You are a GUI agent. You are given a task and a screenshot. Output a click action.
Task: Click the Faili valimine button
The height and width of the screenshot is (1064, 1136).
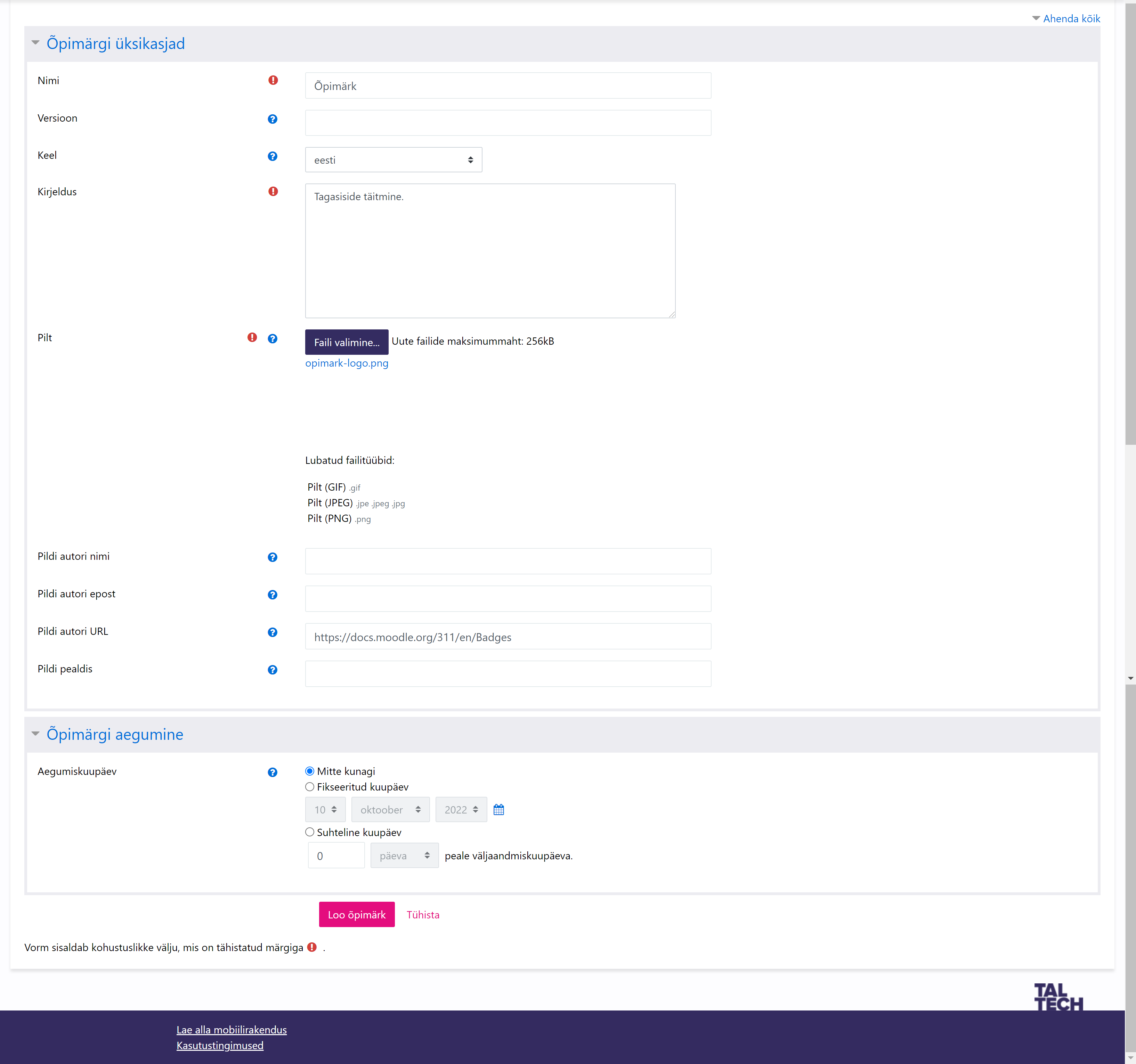pos(347,342)
